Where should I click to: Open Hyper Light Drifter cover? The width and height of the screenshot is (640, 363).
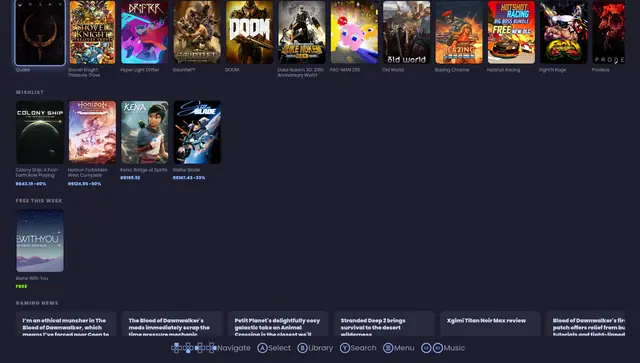[144, 32]
